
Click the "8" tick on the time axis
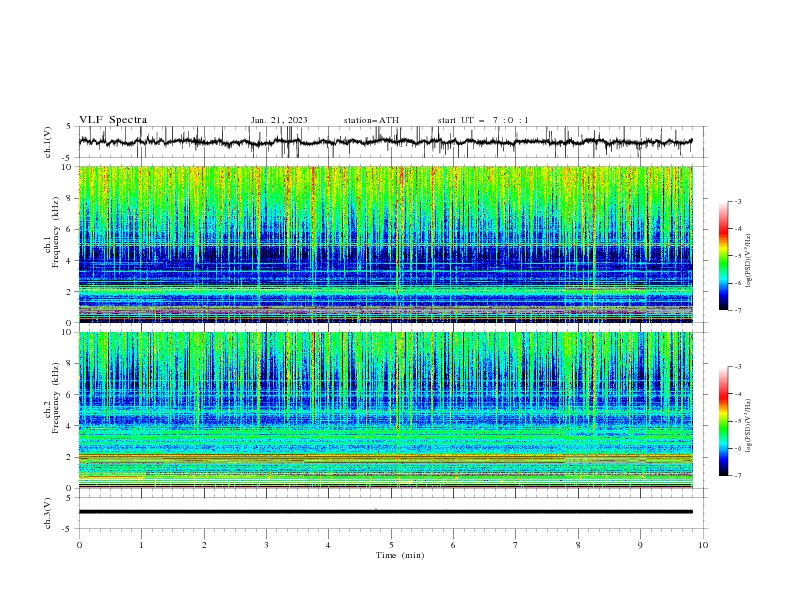click(x=578, y=545)
